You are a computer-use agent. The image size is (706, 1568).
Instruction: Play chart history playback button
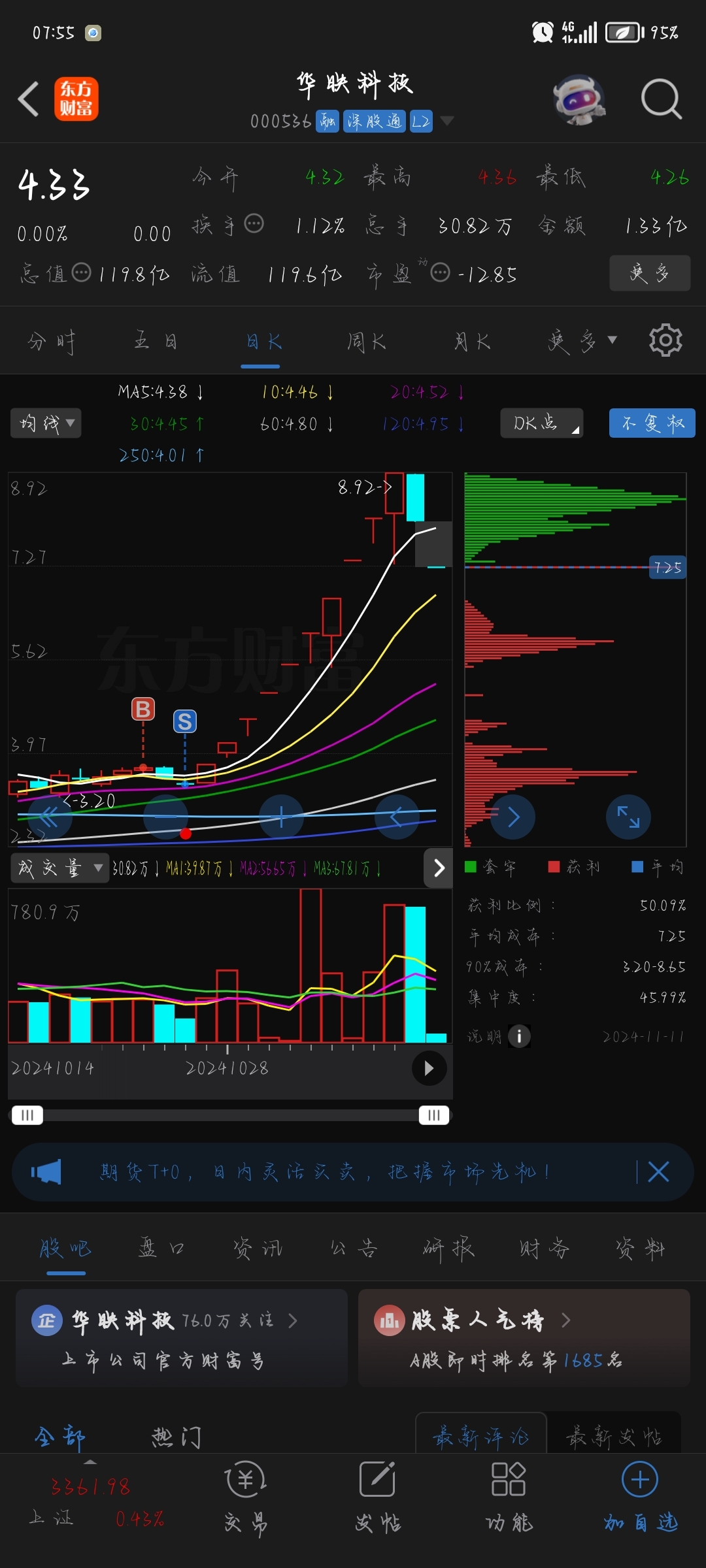[429, 1068]
